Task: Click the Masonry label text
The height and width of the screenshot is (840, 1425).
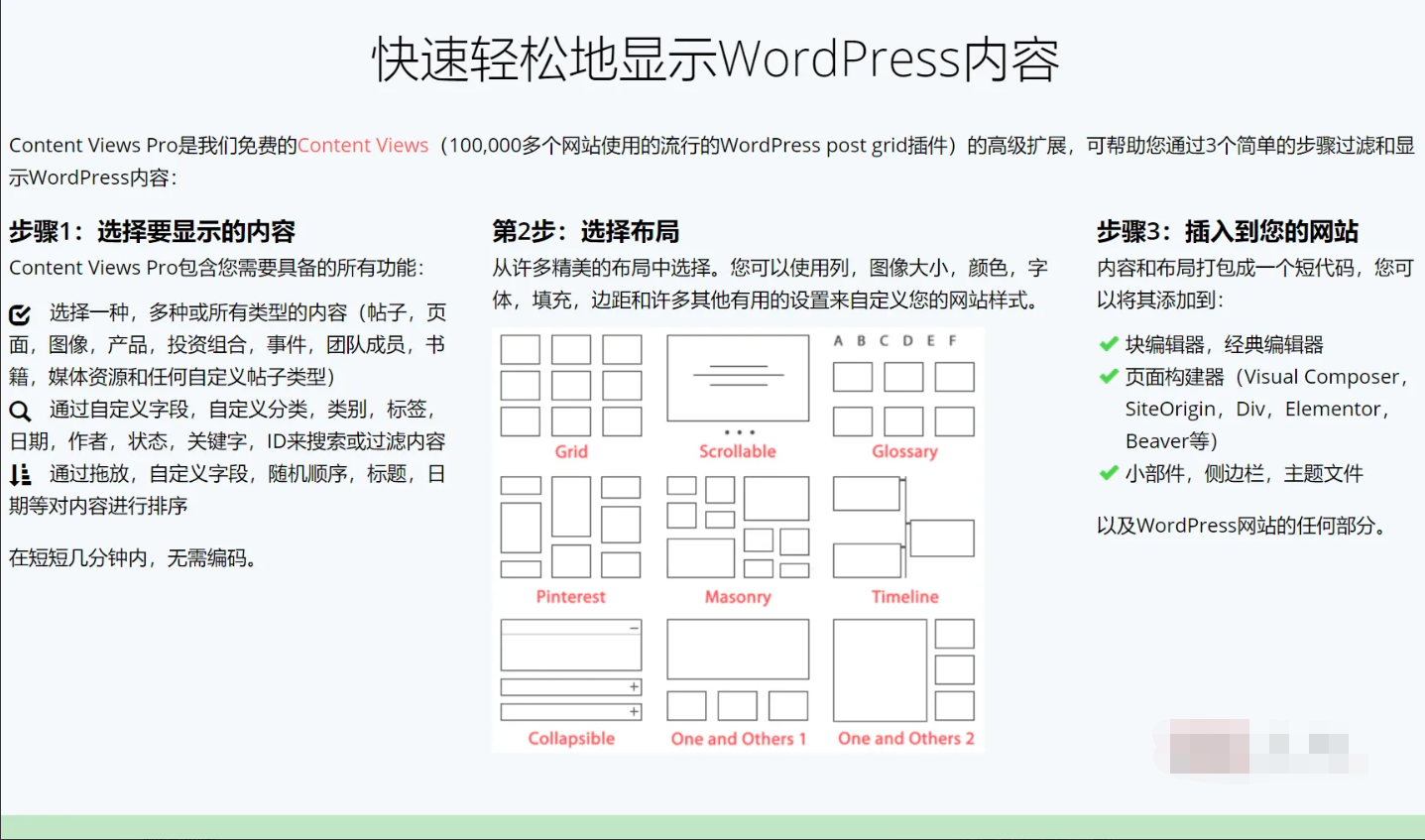Action: click(738, 597)
